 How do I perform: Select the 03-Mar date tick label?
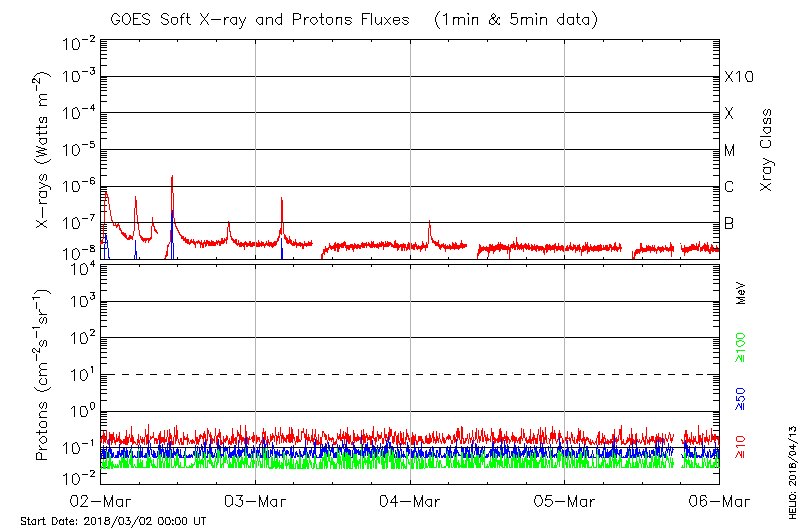(x=255, y=501)
